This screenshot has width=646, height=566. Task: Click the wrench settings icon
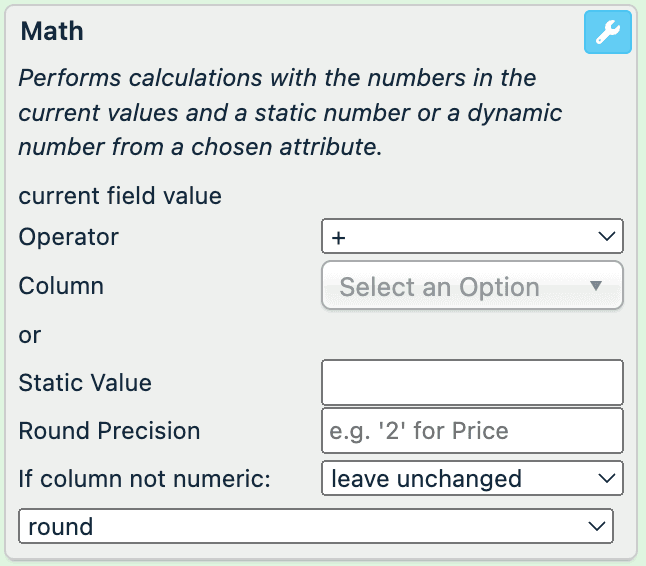[x=608, y=33]
